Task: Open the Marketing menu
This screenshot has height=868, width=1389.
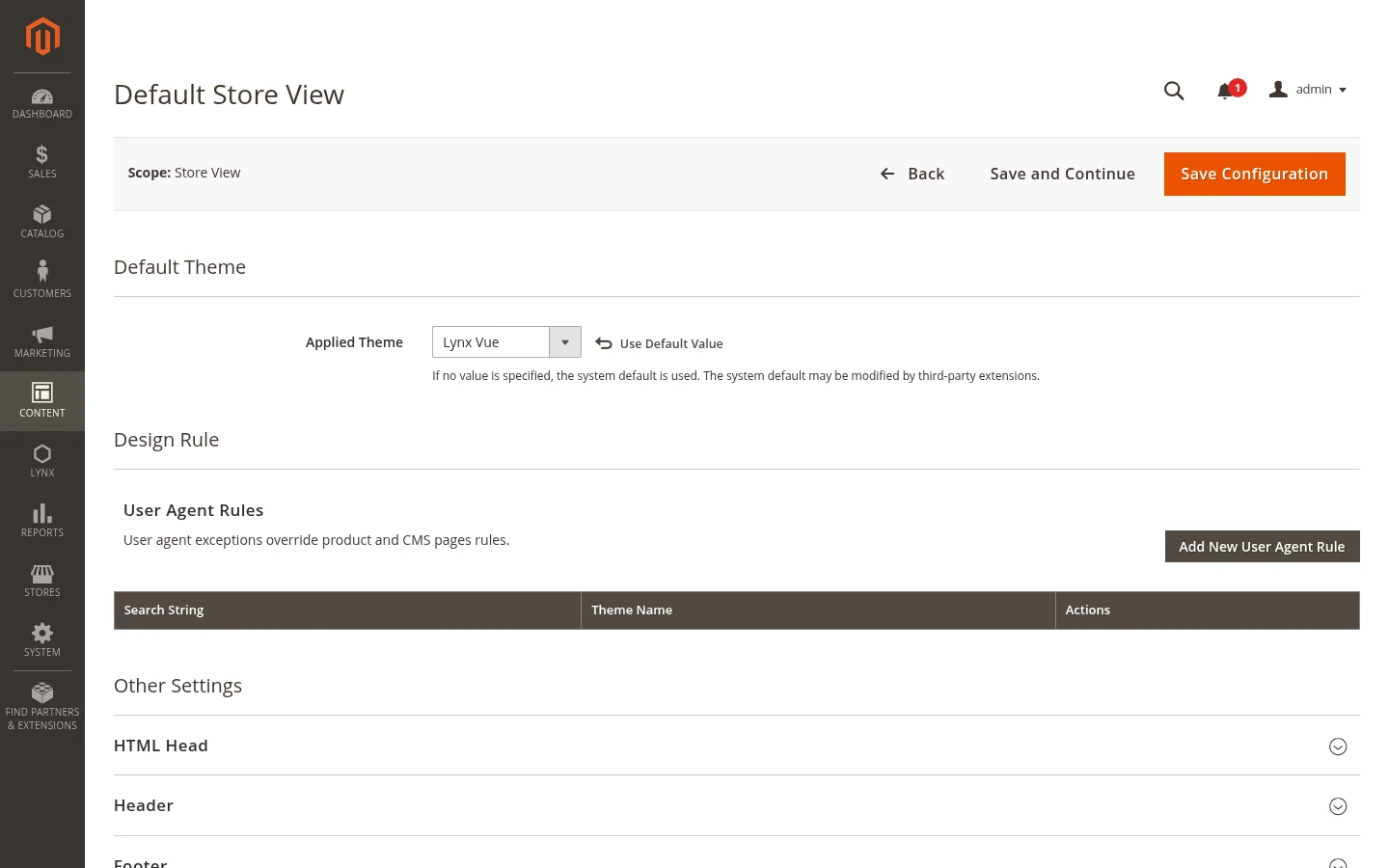Action: pyautogui.click(x=42, y=341)
